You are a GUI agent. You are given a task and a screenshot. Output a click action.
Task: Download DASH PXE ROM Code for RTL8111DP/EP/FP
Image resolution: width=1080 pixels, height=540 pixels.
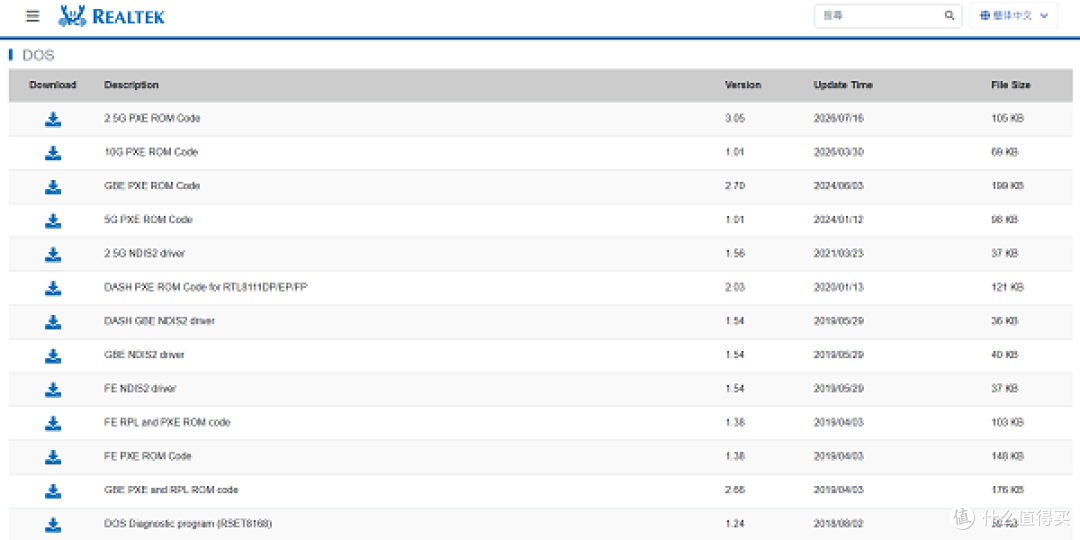[53, 288]
